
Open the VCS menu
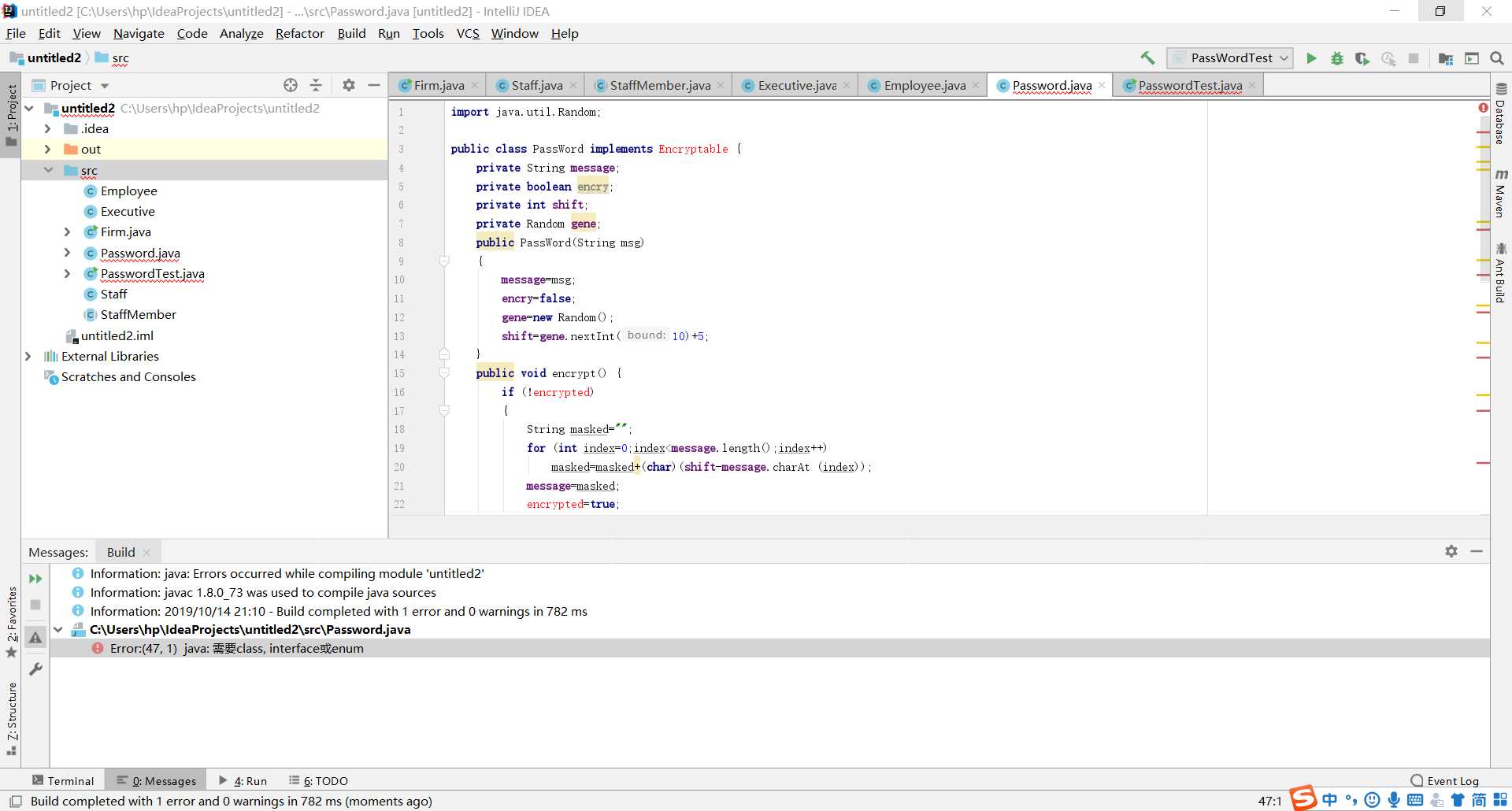coord(468,33)
